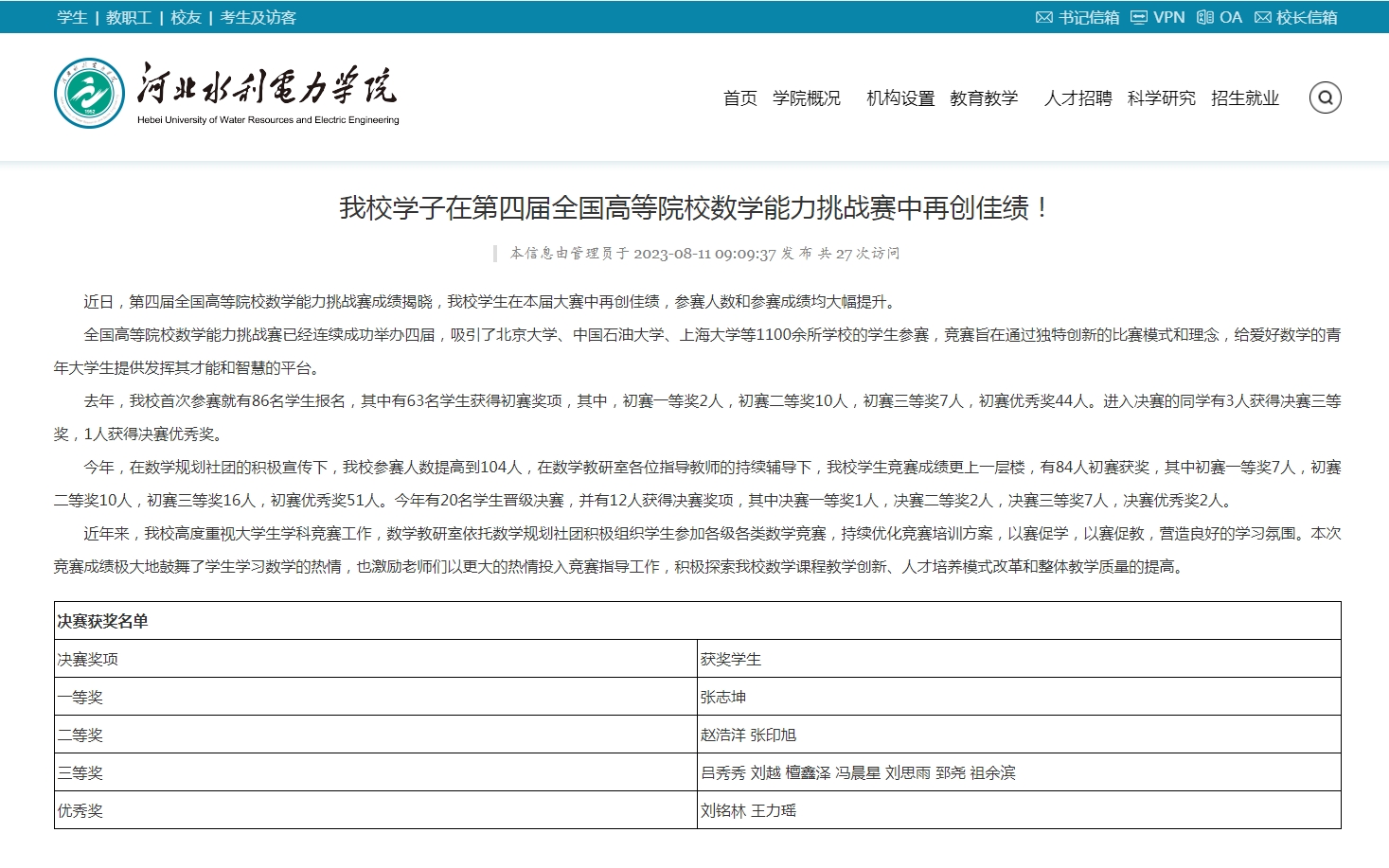Open the 学院概况 navigation menu

pyautogui.click(x=808, y=97)
